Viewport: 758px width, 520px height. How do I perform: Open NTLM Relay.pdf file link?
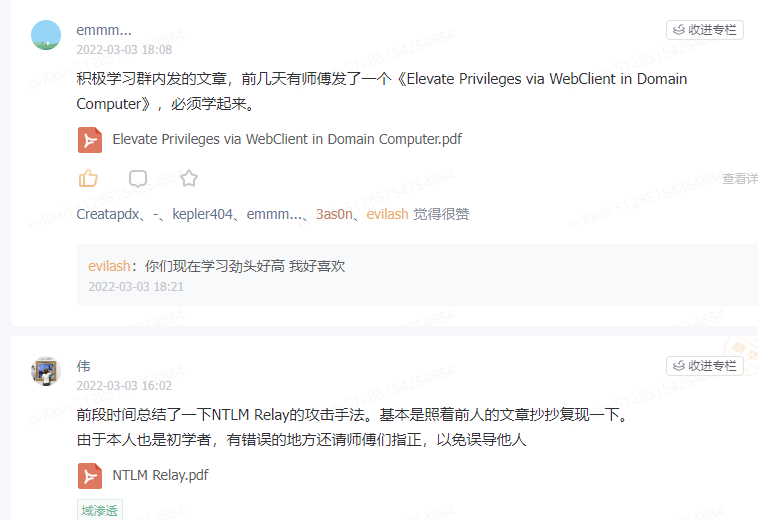[160, 475]
